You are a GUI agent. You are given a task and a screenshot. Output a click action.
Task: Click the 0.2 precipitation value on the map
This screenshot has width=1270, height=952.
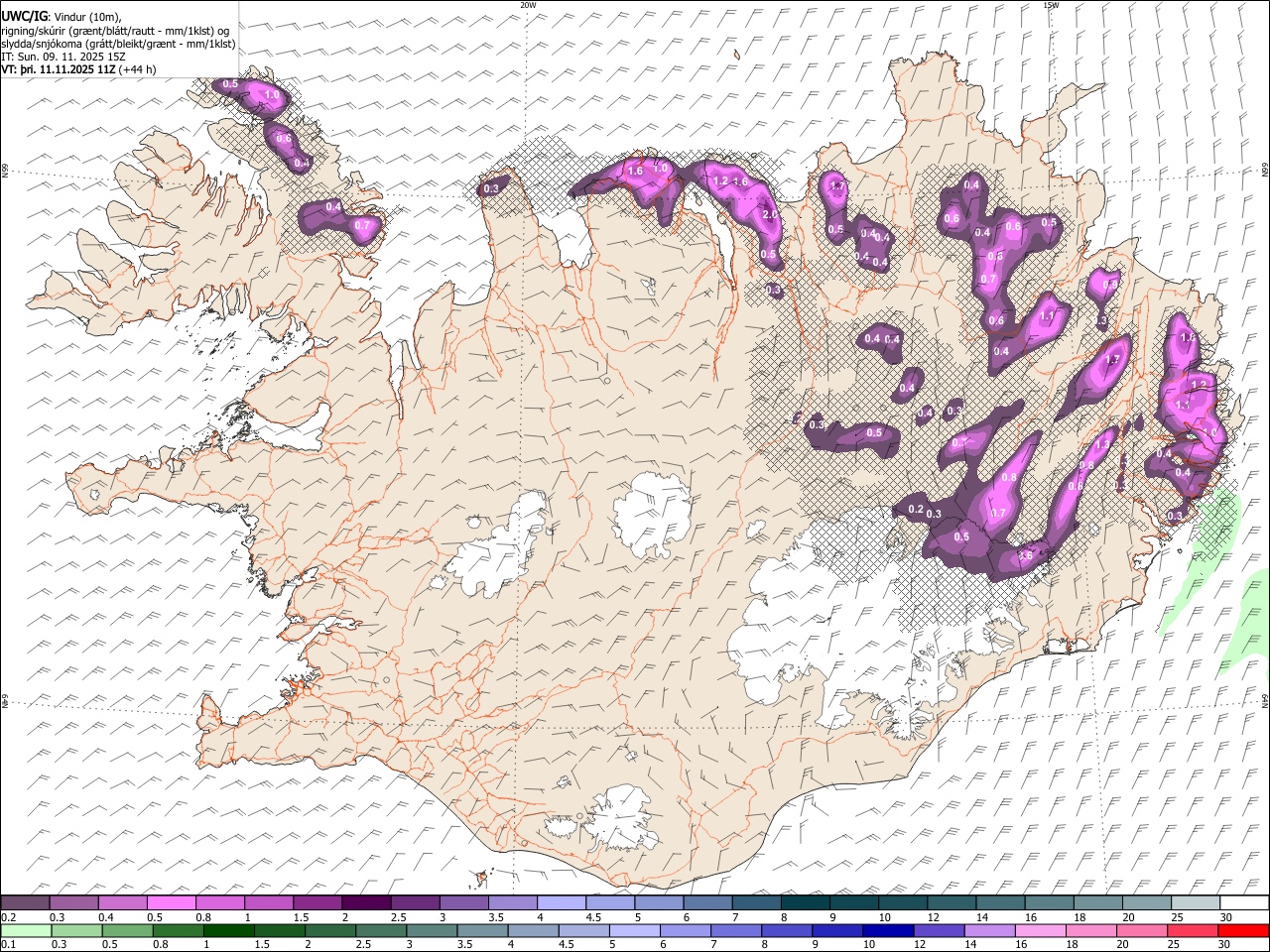(916, 509)
